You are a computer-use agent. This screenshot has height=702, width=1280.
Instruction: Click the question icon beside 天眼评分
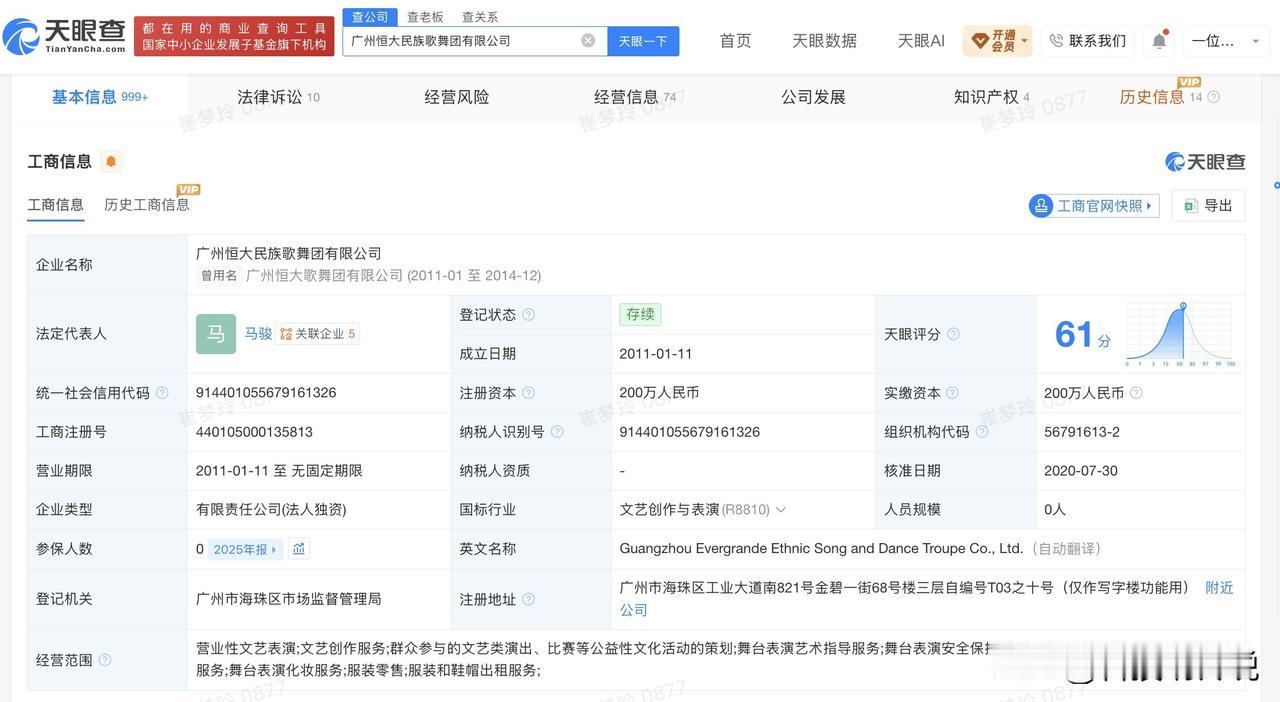click(953, 334)
